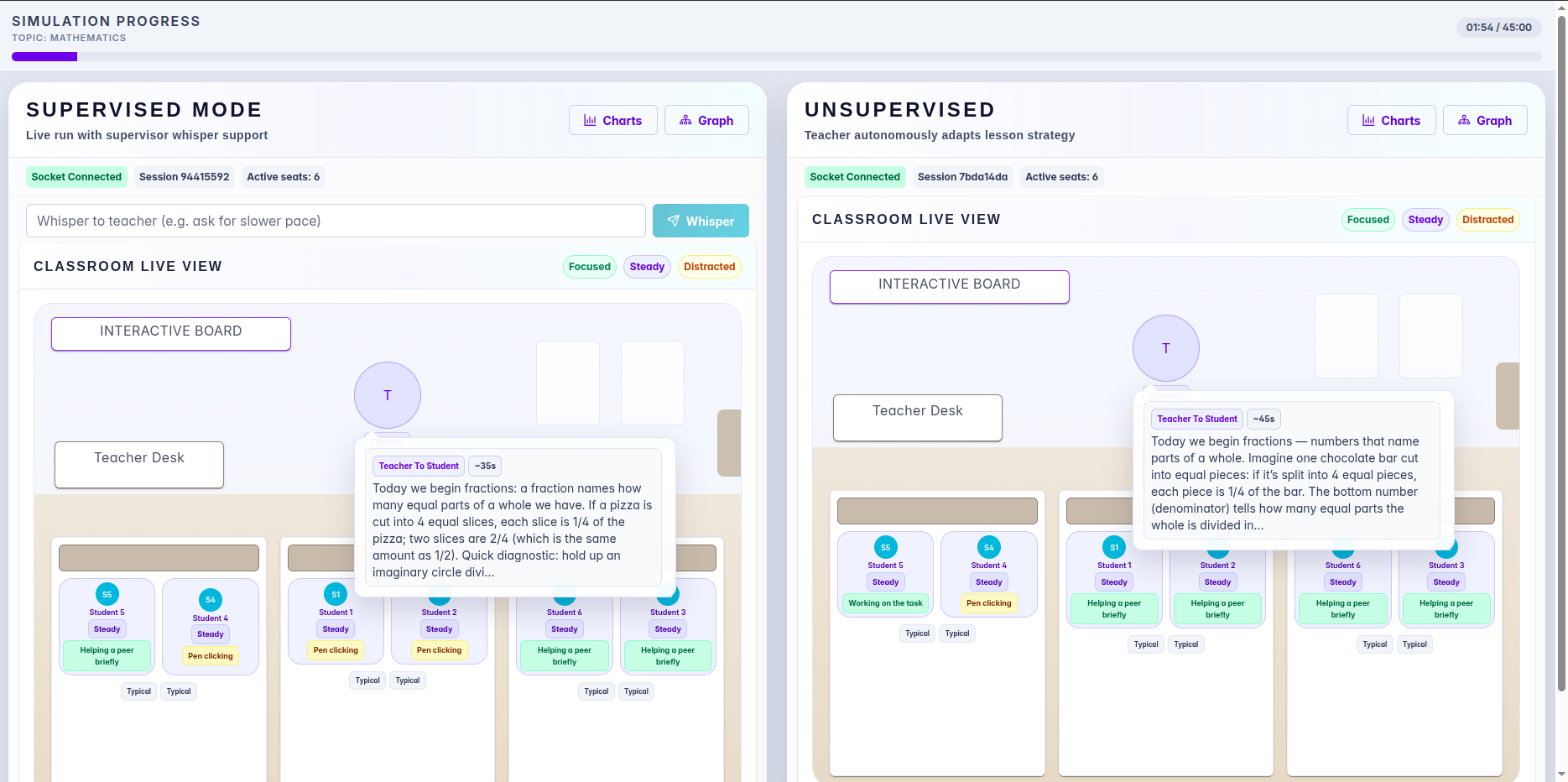This screenshot has width=1568, height=782.
Task: Click Steady legend chip in Supervised classroom
Action: tap(647, 267)
